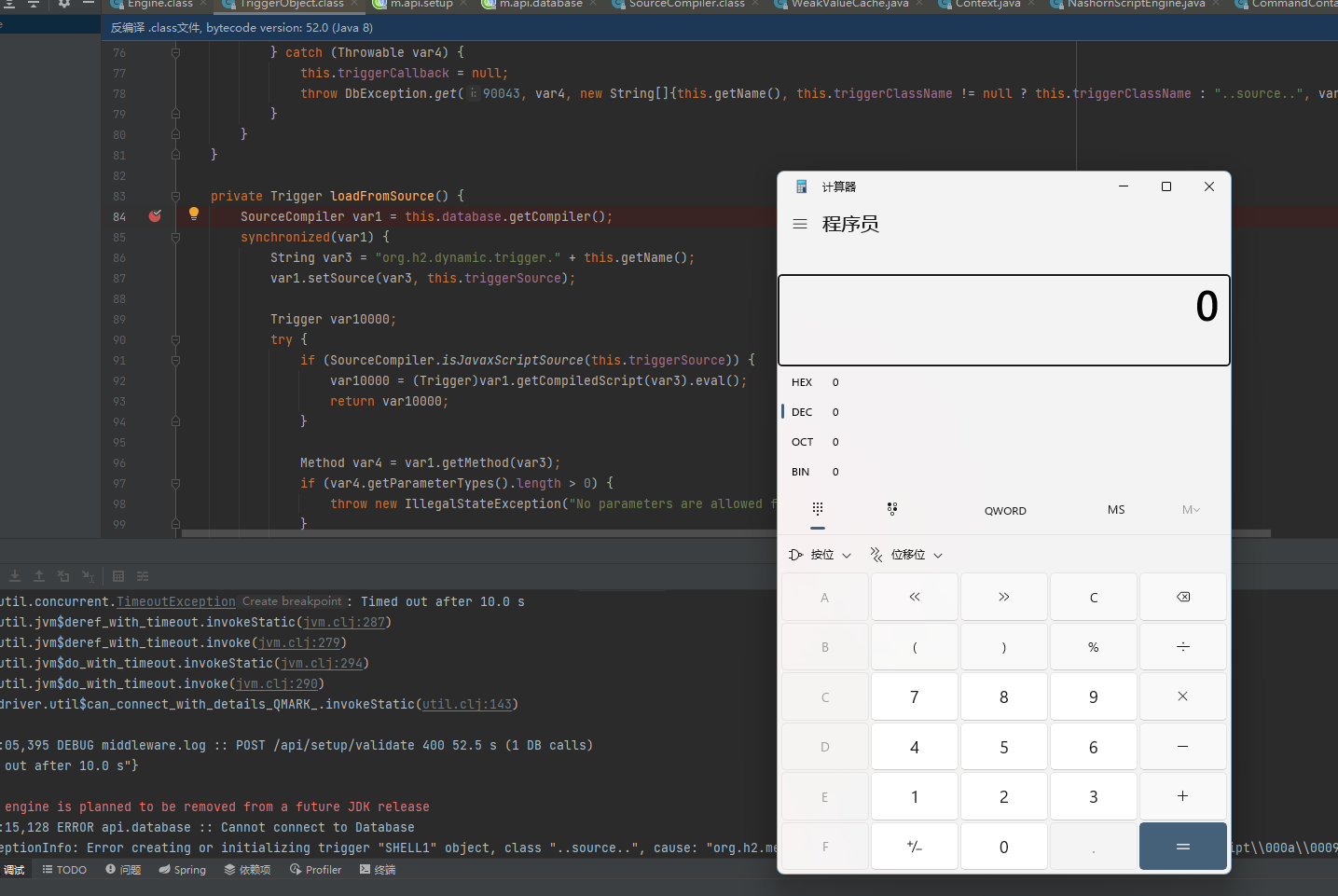
Task: Collapse the try block fold on line 90
Action: (x=175, y=340)
